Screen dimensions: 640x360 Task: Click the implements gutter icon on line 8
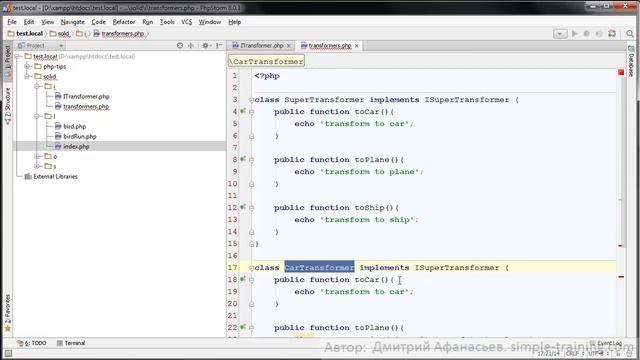(243, 159)
